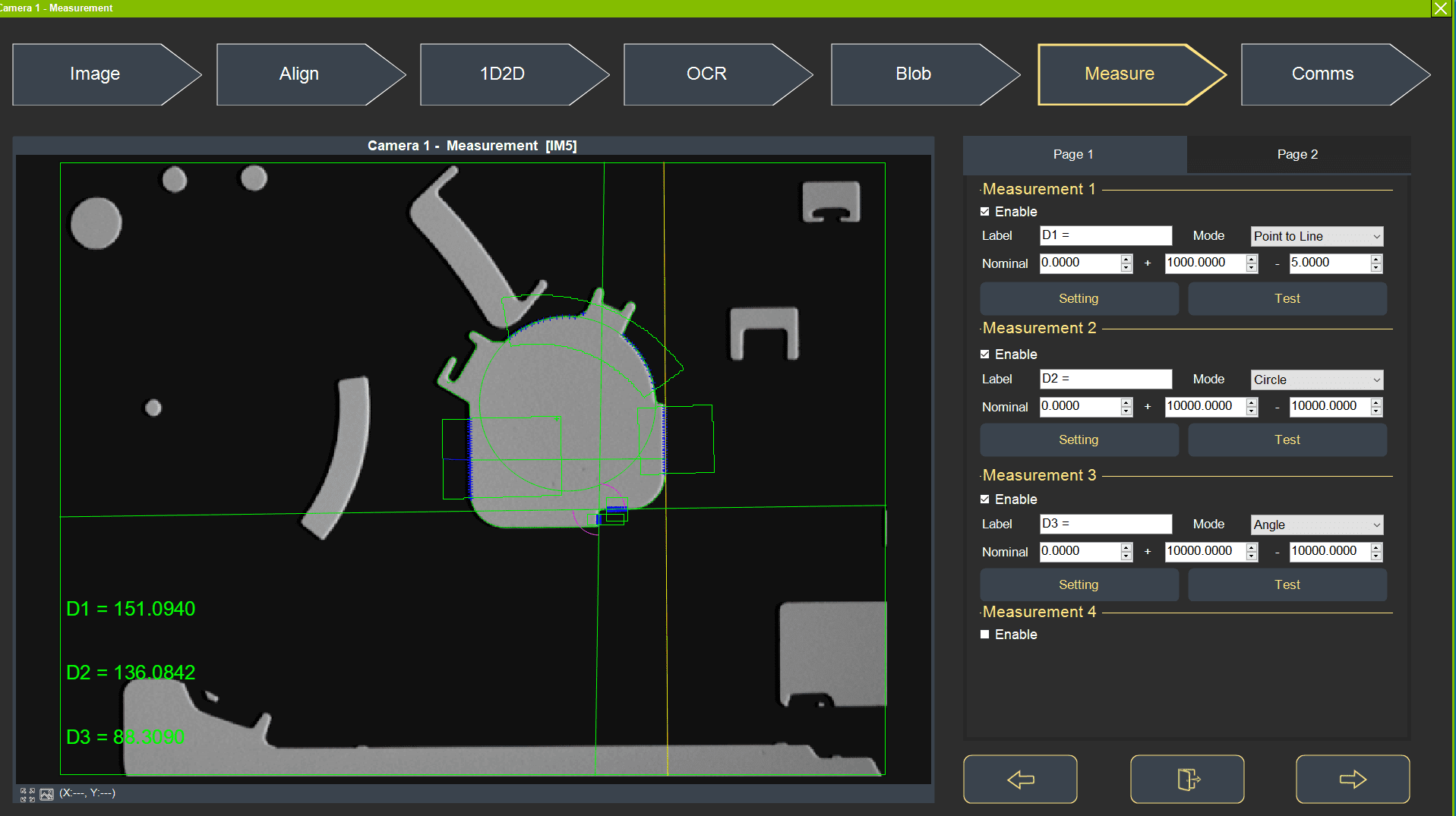The height and width of the screenshot is (816, 1456).
Task: Click Measurement 3 plus tolerance field
Action: pos(1205,552)
